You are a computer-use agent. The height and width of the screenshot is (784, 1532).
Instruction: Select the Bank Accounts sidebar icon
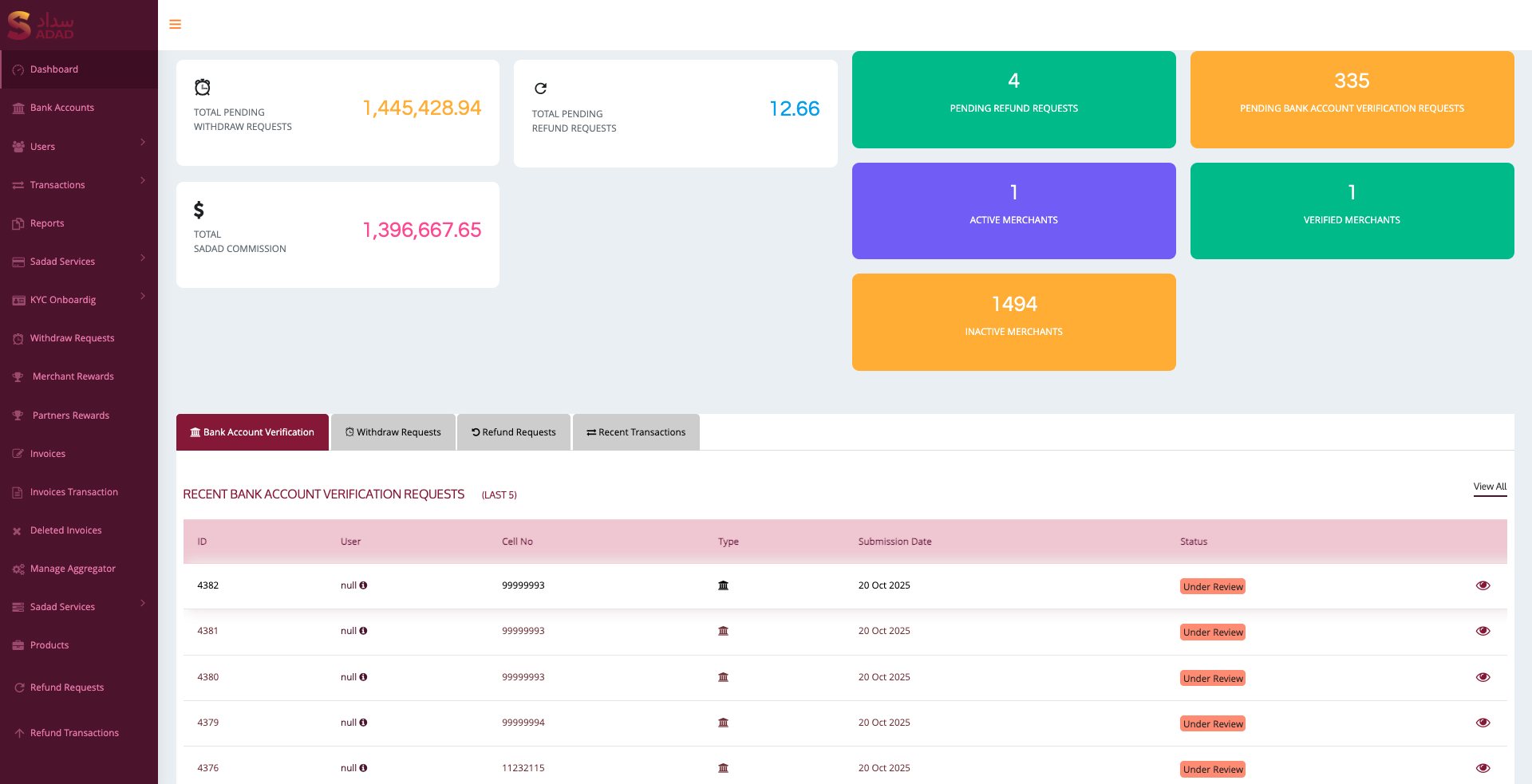click(x=18, y=107)
